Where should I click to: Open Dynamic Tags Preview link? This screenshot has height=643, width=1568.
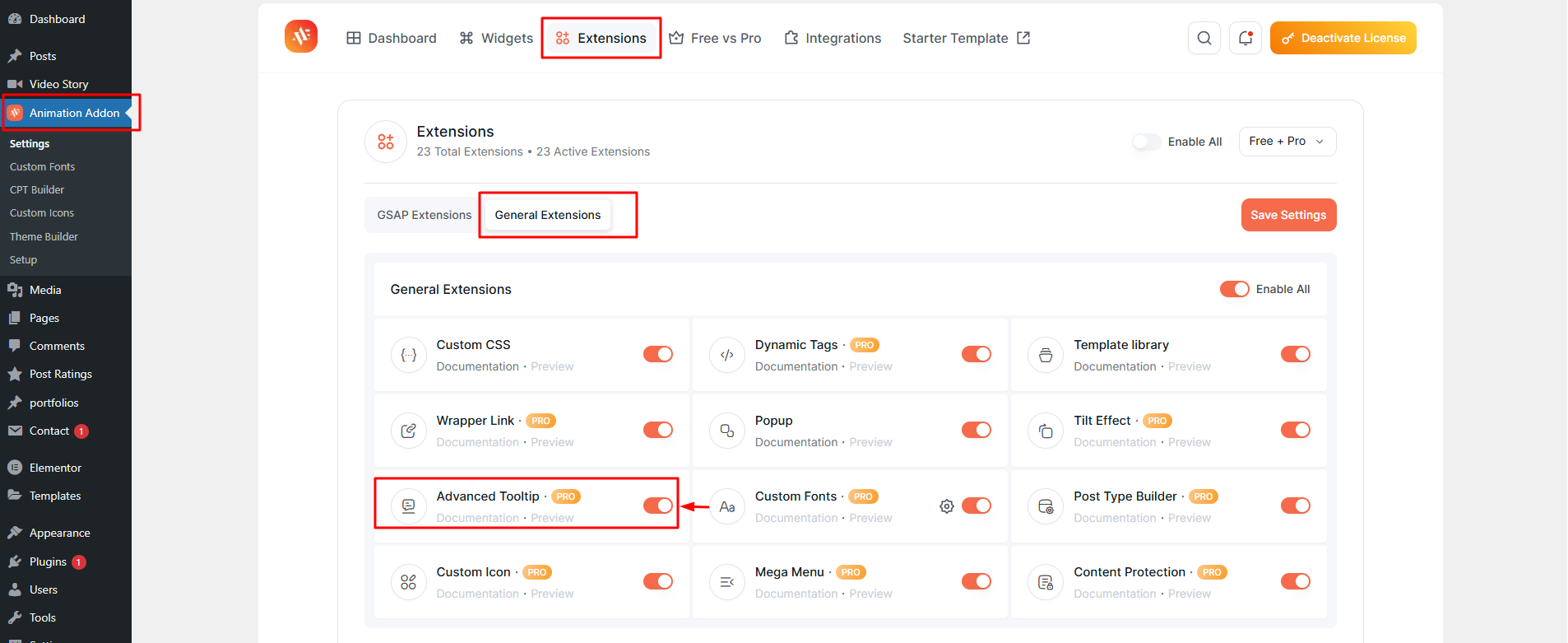[870, 366]
